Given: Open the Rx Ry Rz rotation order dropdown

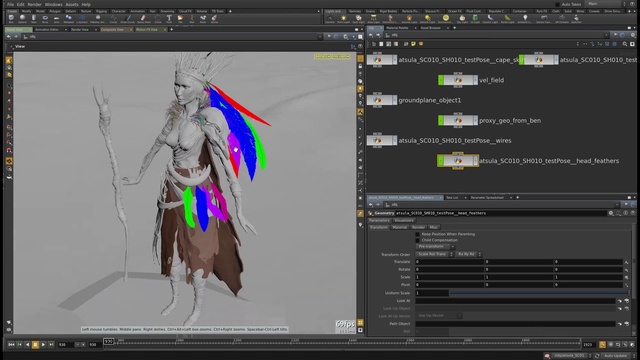Looking at the screenshot, I should pyautogui.click(x=469, y=254).
